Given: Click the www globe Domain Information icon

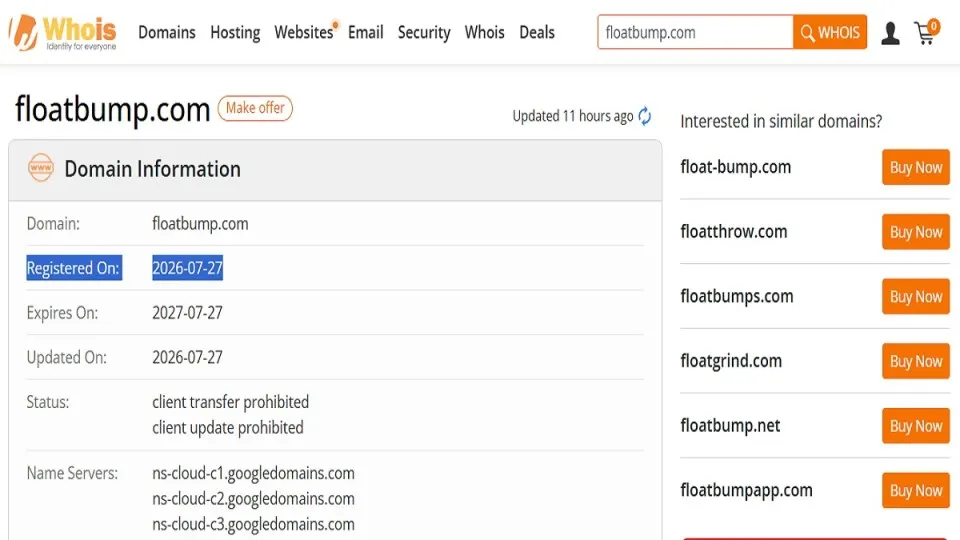Looking at the screenshot, I should click(x=41, y=168).
